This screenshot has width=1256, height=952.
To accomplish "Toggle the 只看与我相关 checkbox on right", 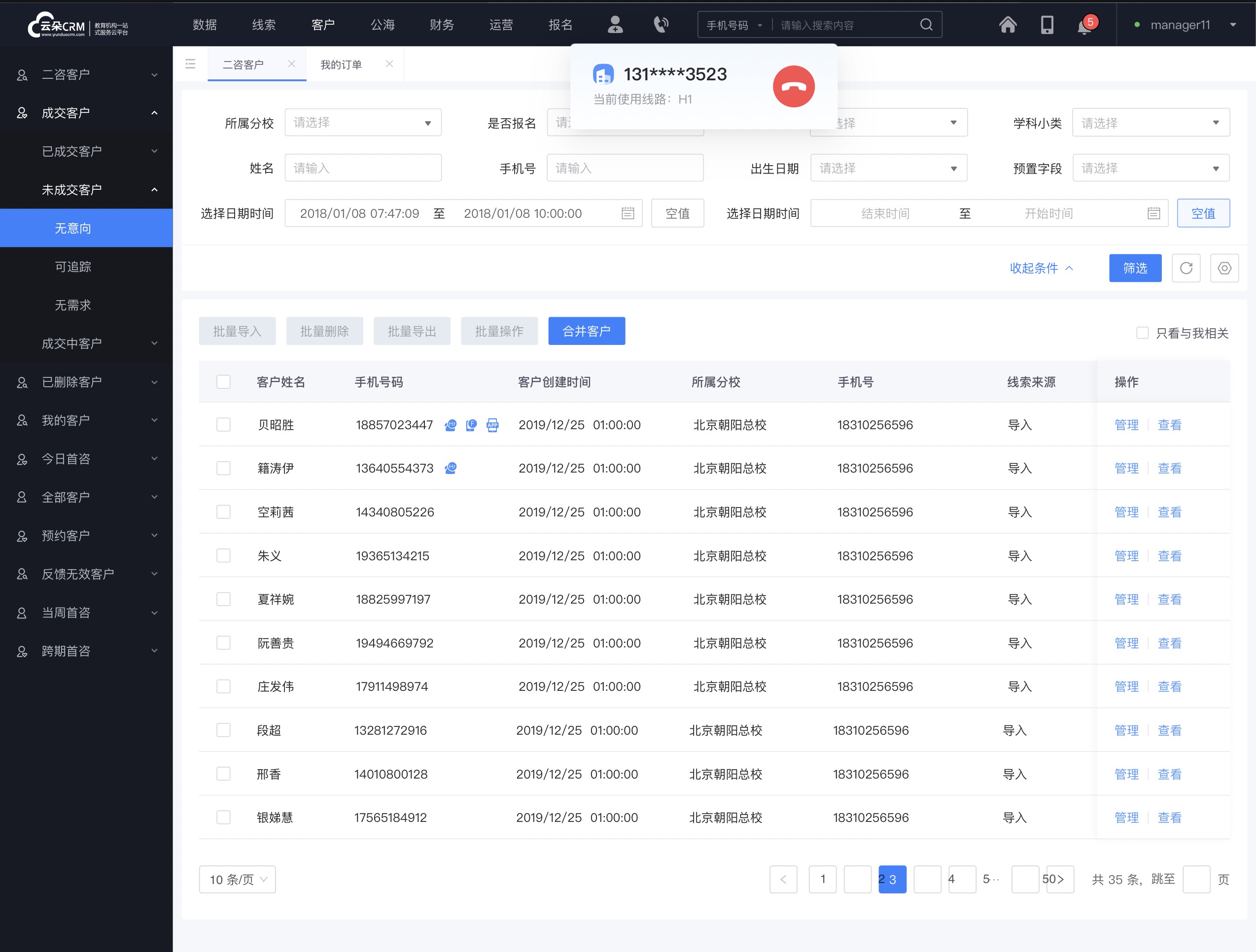I will [1138, 332].
